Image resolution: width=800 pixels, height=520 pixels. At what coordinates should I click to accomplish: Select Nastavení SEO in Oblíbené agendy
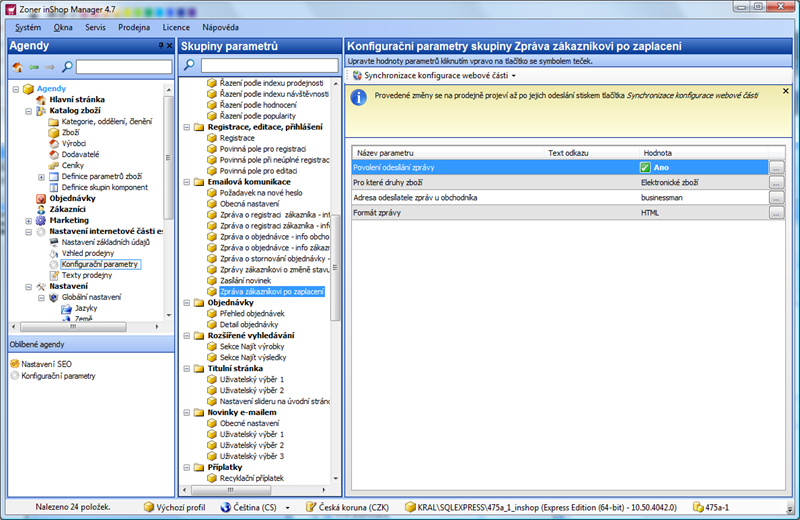(46, 364)
